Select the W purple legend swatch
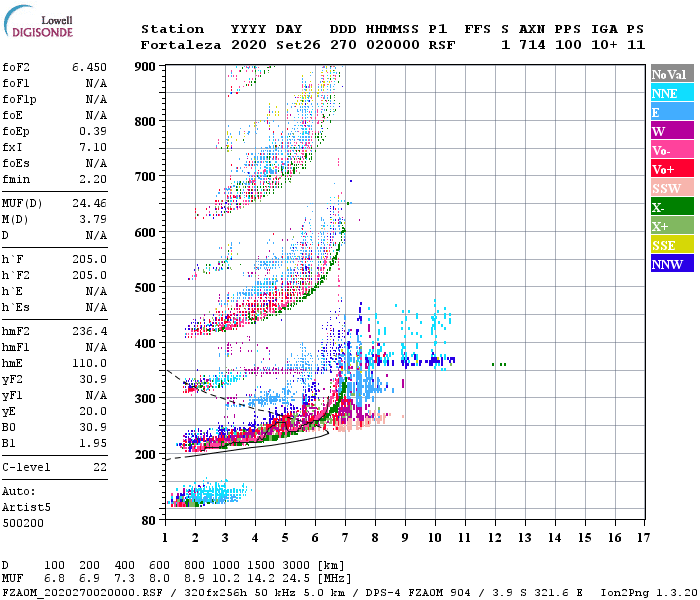Image resolution: width=700 pixels, height=600 pixels. [x=672, y=131]
